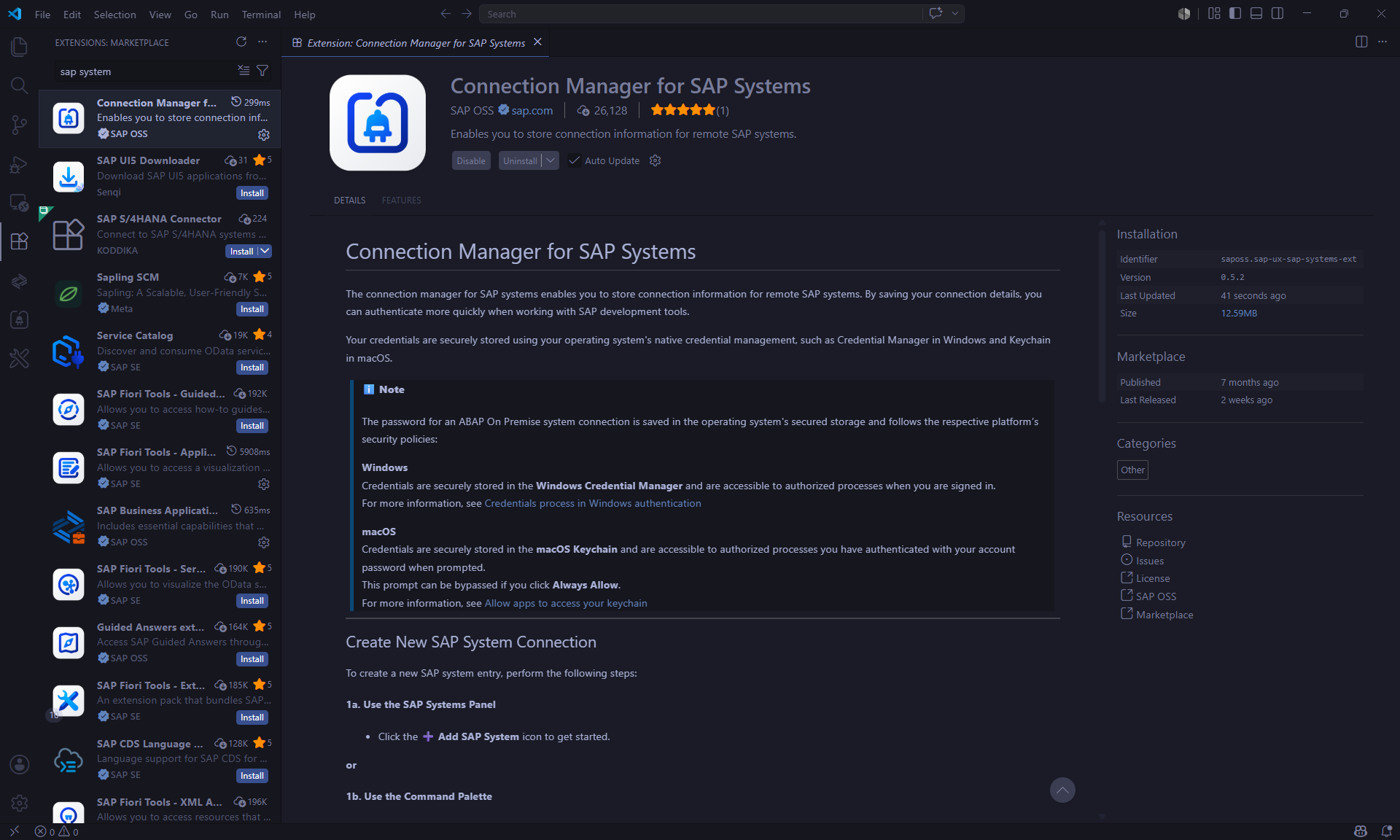Open editor more actions menu
Screen dimensions: 1400x840
1382,42
